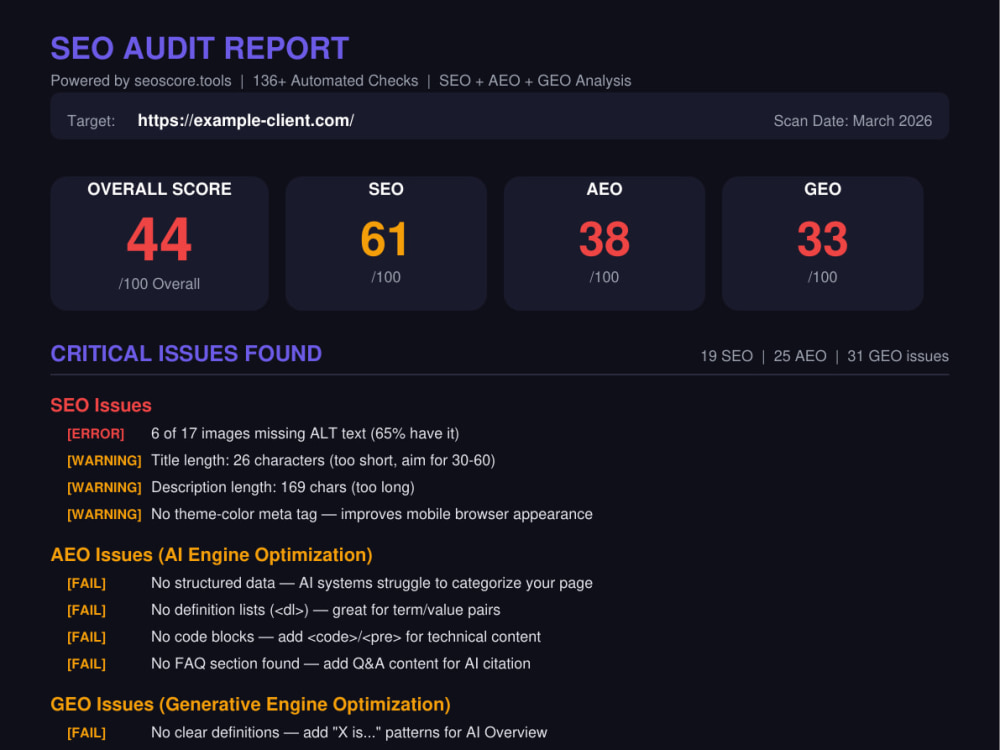The image size is (1000, 750).
Task: Click the SEO AUDIT REPORT title
Action: pos(200,48)
